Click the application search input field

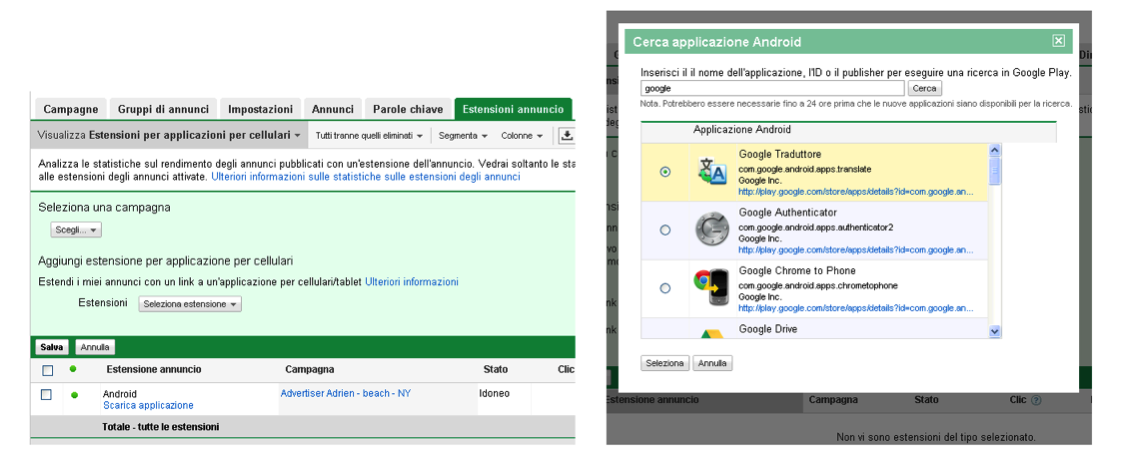(773, 89)
